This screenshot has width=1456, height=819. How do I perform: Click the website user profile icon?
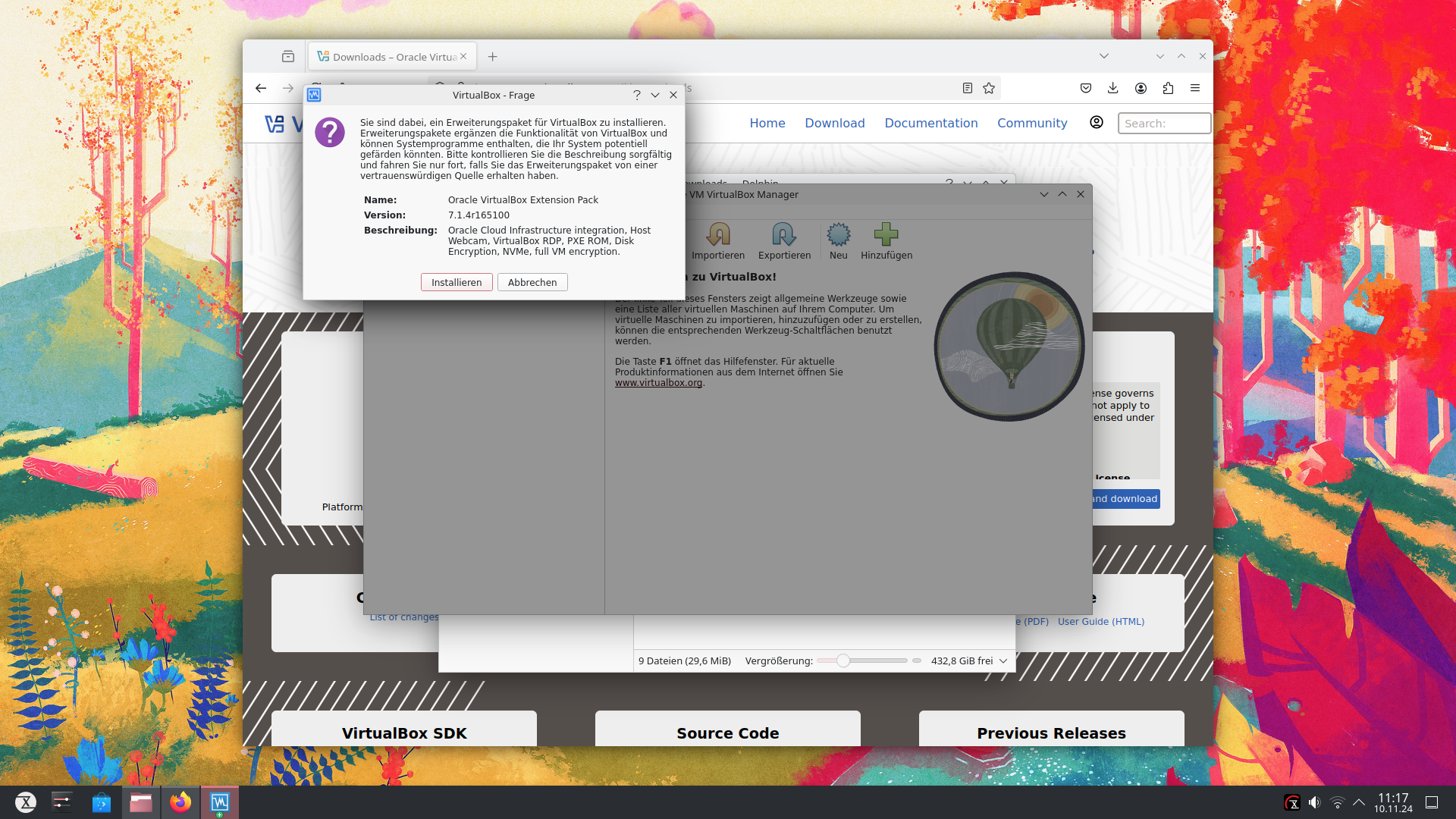click(1097, 122)
